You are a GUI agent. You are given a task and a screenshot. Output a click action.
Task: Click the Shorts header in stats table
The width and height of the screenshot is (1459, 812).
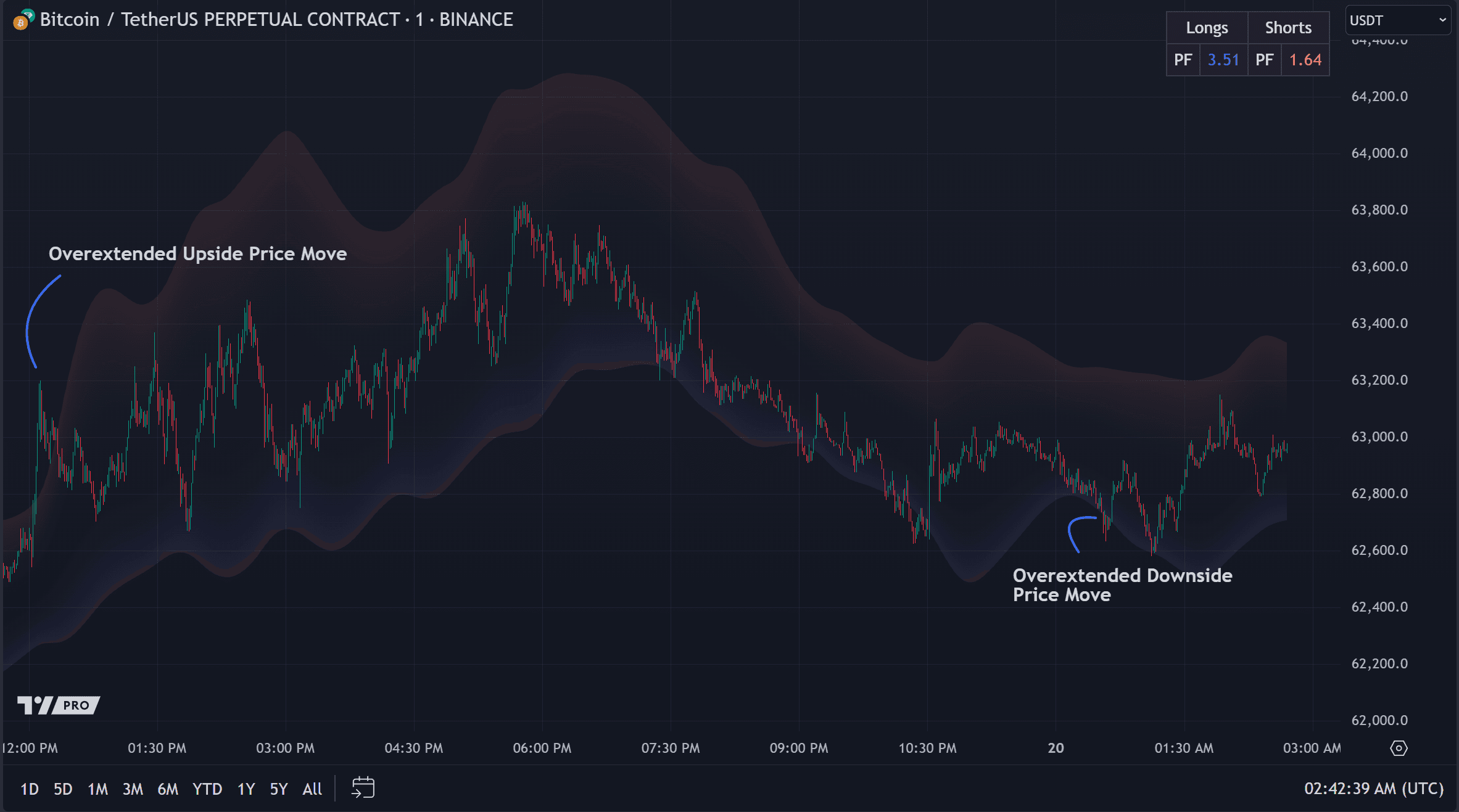coord(1288,28)
